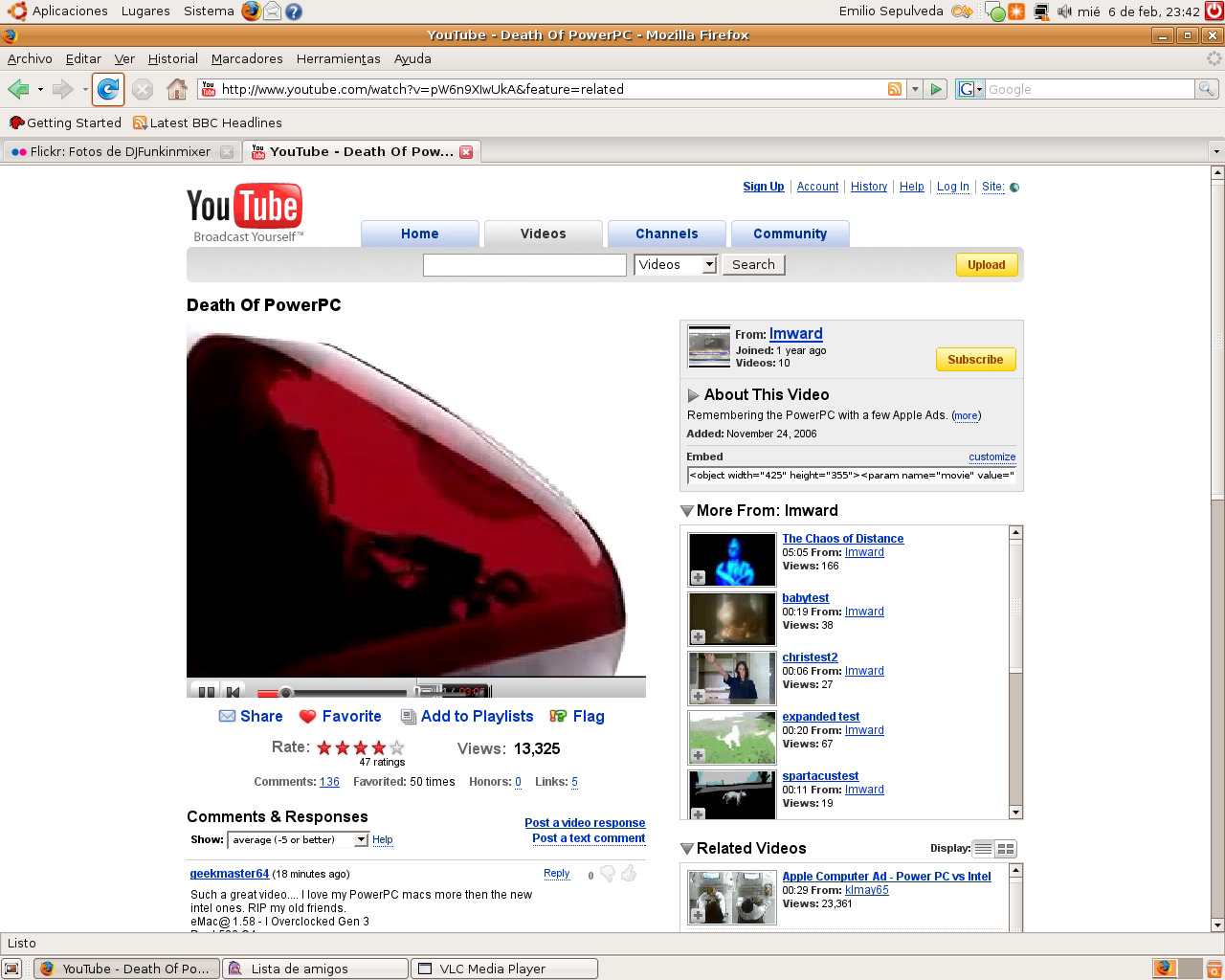This screenshot has height=980, width=1225.
Task: Expand the About This Video section
Action: click(693, 395)
